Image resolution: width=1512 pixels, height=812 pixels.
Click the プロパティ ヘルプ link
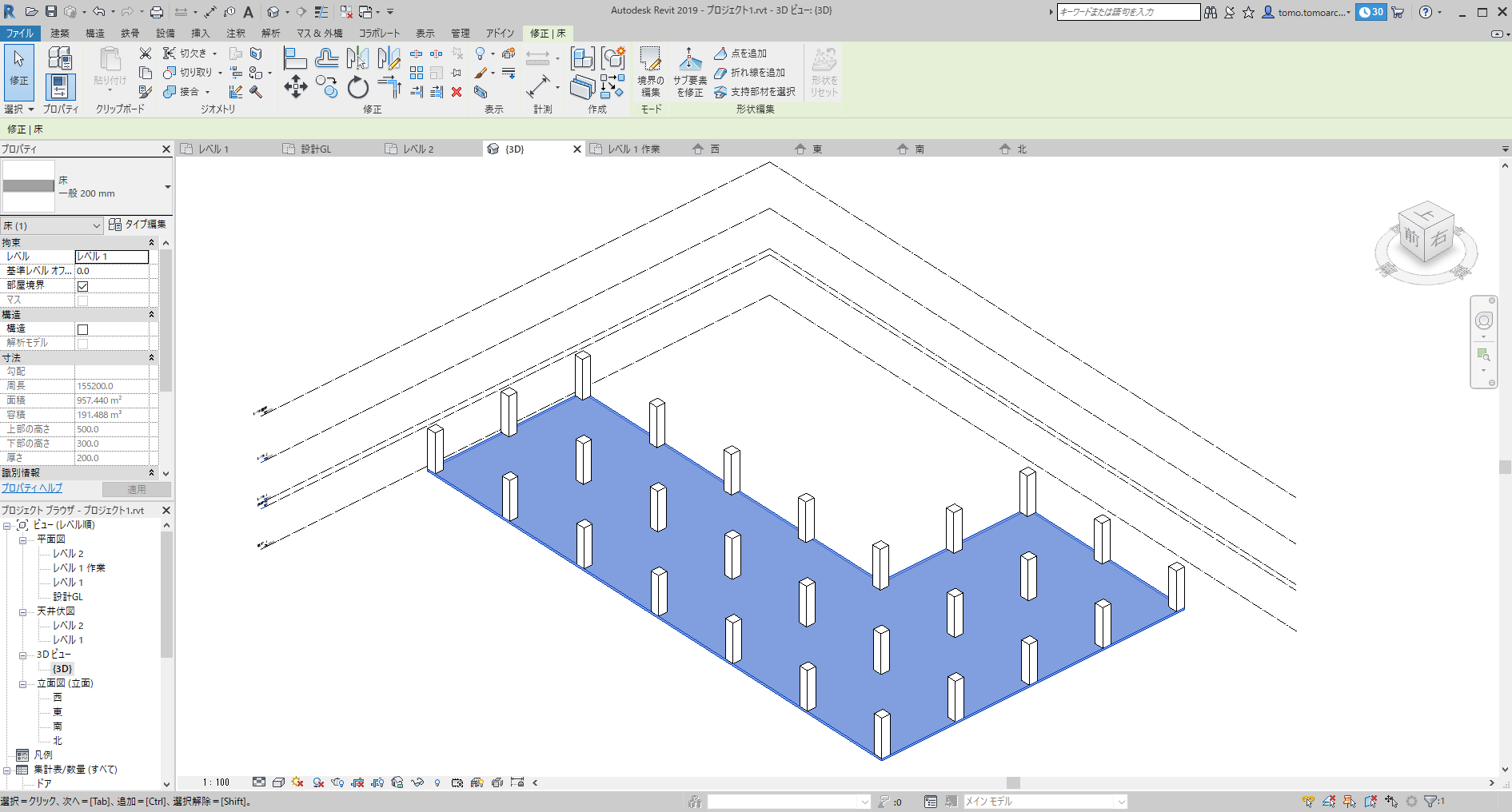(x=32, y=488)
